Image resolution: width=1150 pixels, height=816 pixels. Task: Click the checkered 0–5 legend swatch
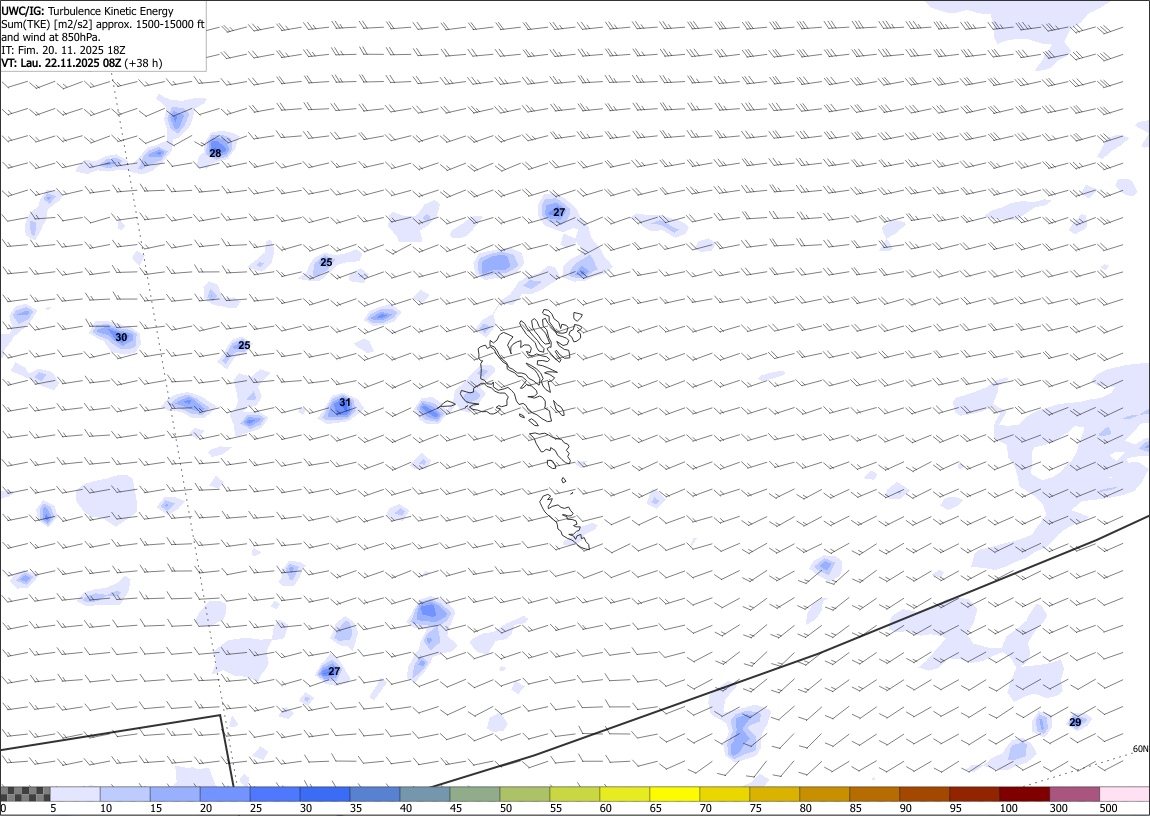point(26,794)
